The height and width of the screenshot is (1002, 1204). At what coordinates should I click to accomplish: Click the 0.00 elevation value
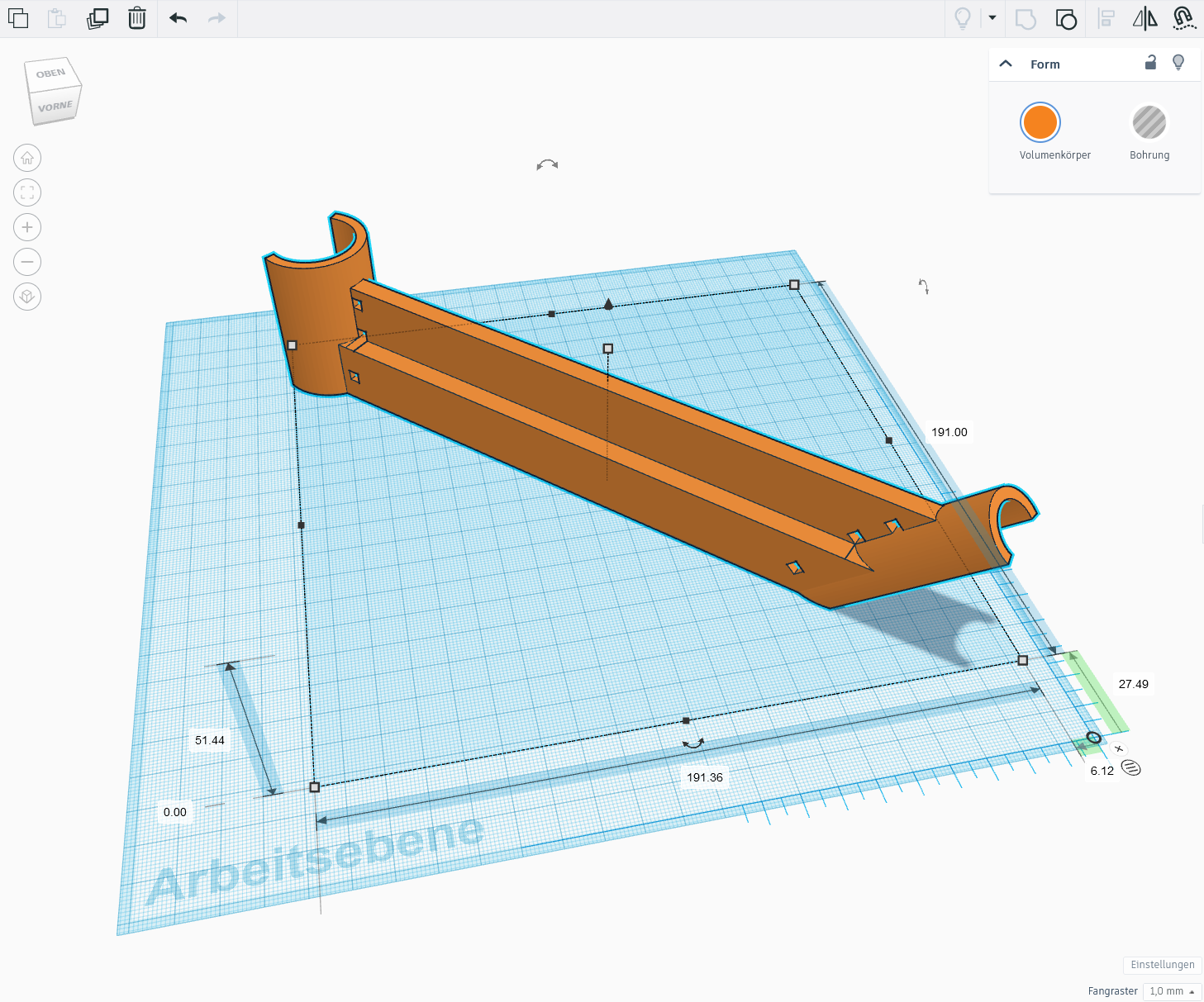(175, 812)
